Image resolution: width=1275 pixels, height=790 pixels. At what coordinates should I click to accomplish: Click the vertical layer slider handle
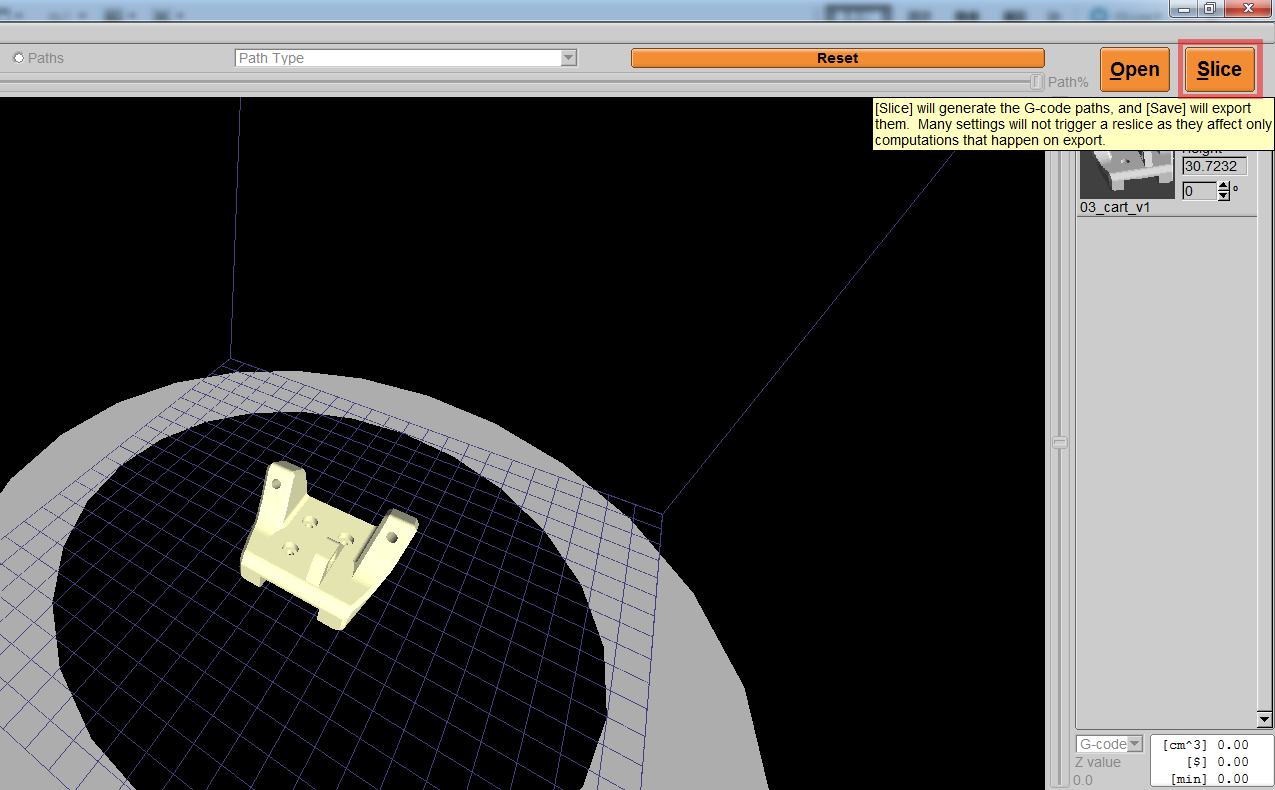click(1060, 442)
